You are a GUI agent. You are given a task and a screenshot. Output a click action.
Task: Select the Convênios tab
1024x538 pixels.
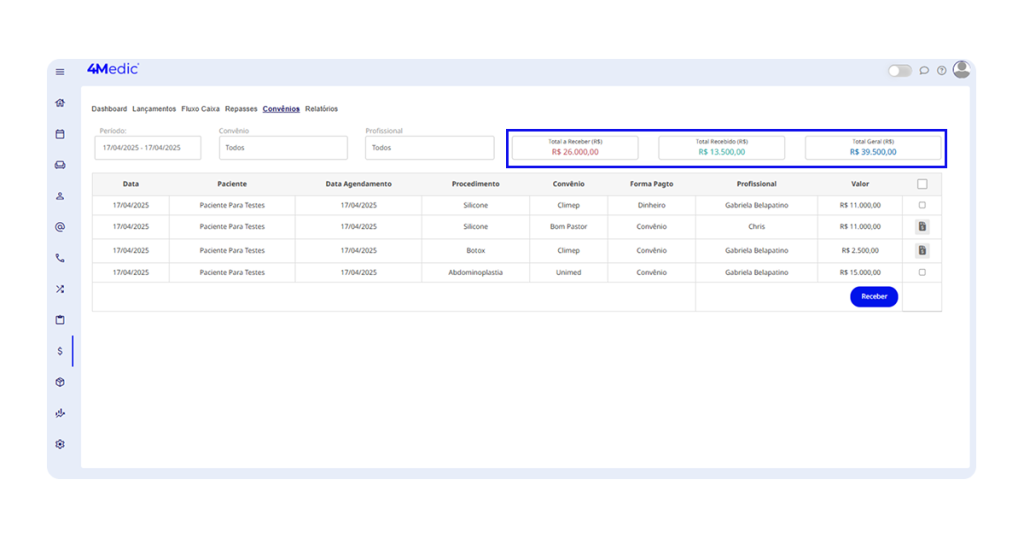point(281,109)
